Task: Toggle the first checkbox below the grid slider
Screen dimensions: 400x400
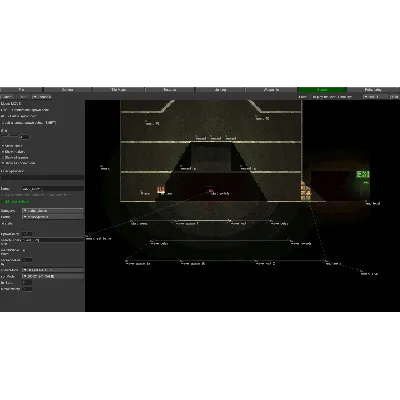Action: pos(3,146)
